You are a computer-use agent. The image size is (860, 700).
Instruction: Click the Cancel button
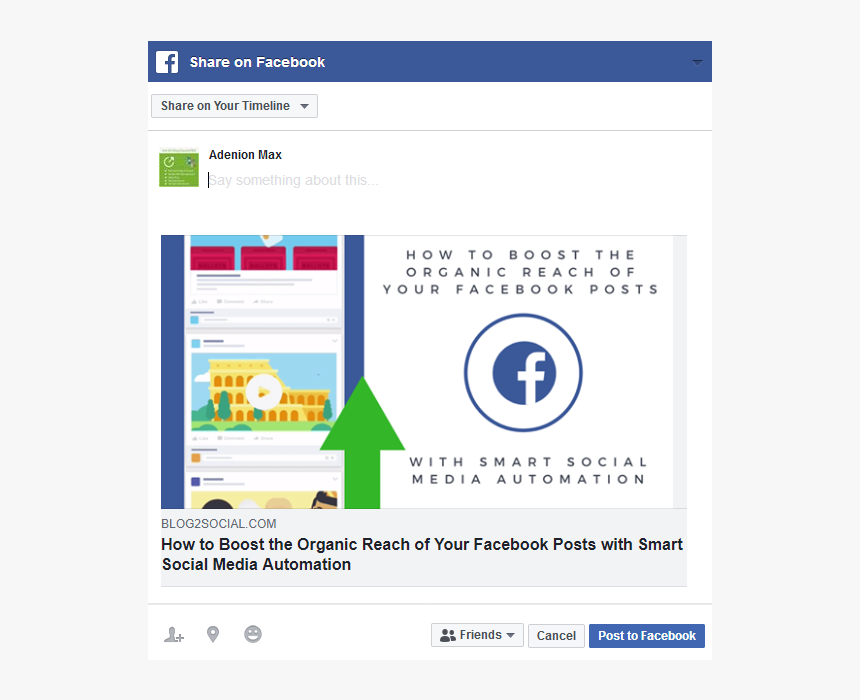(556, 636)
